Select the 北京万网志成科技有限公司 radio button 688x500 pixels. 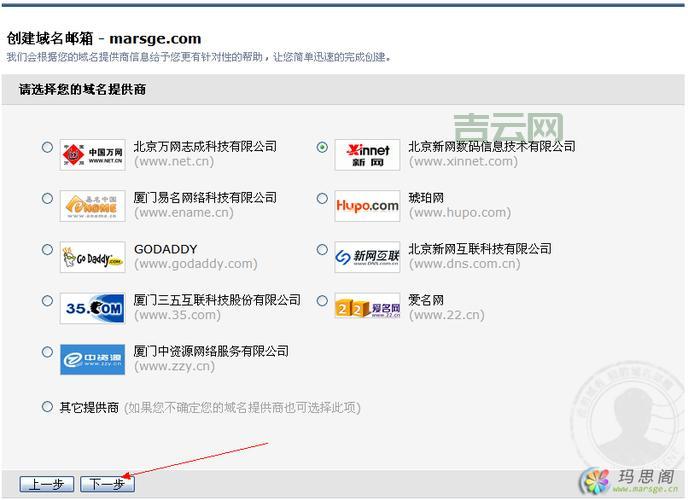coord(47,147)
